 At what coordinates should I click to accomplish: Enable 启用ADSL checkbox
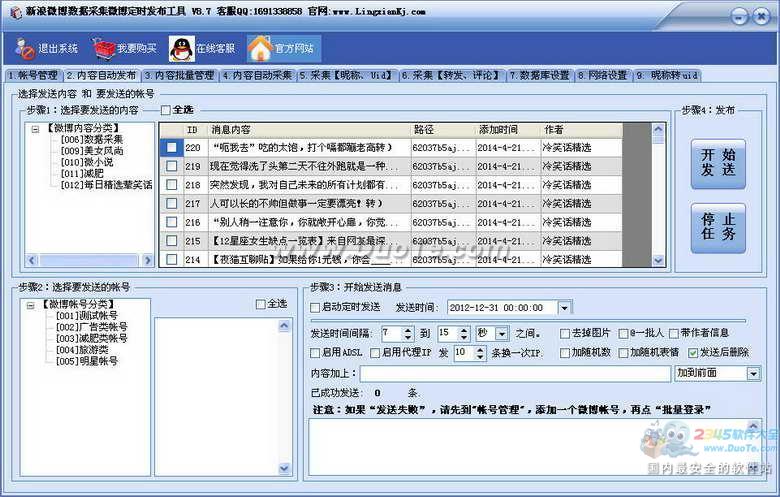tap(315, 353)
